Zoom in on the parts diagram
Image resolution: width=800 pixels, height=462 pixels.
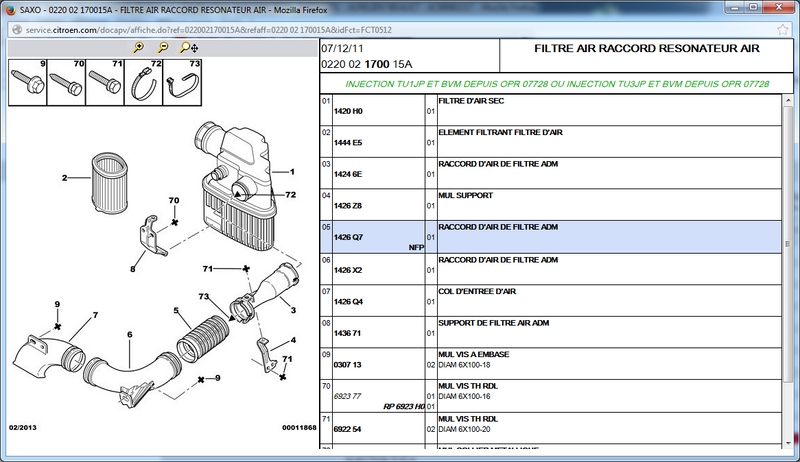(x=138, y=47)
